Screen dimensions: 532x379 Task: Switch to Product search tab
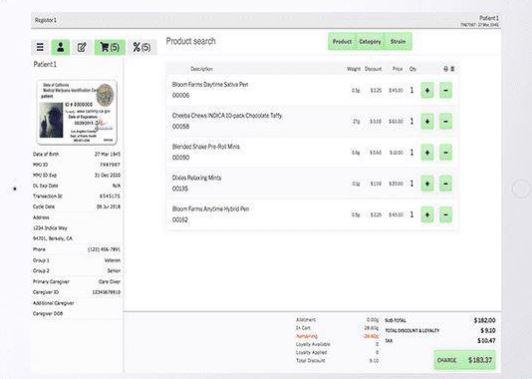coord(342,41)
